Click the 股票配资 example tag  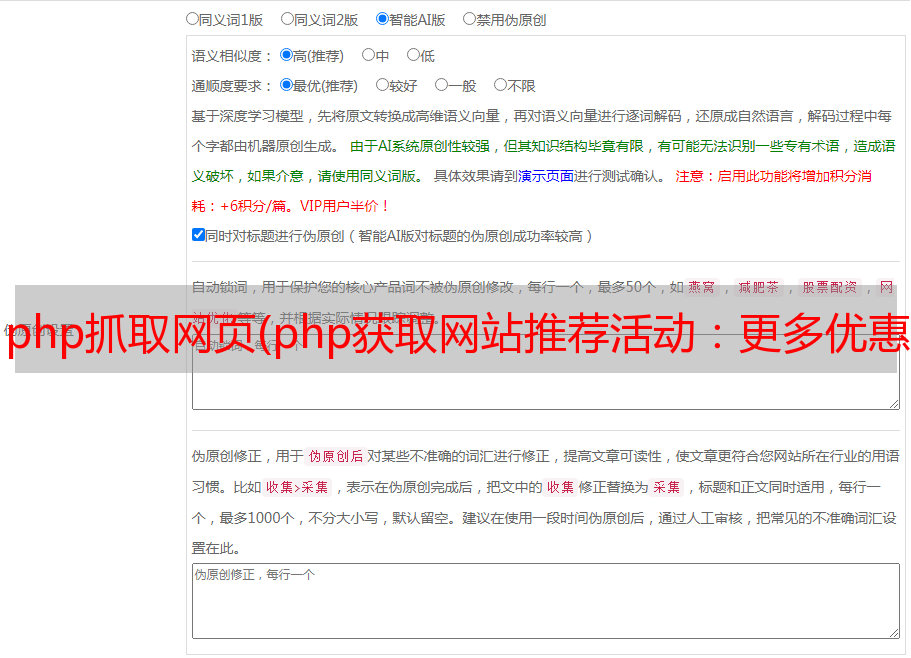tap(830, 287)
